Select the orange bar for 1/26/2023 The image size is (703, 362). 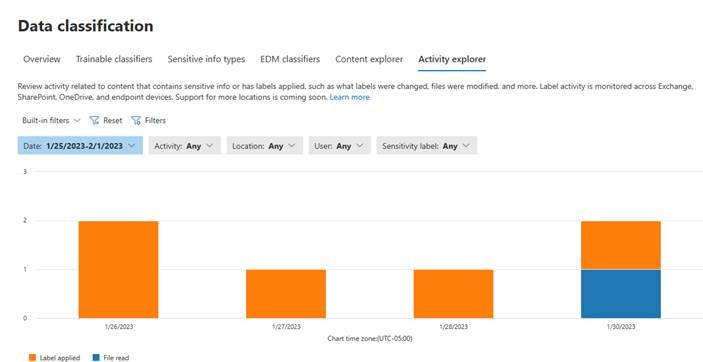click(118, 270)
